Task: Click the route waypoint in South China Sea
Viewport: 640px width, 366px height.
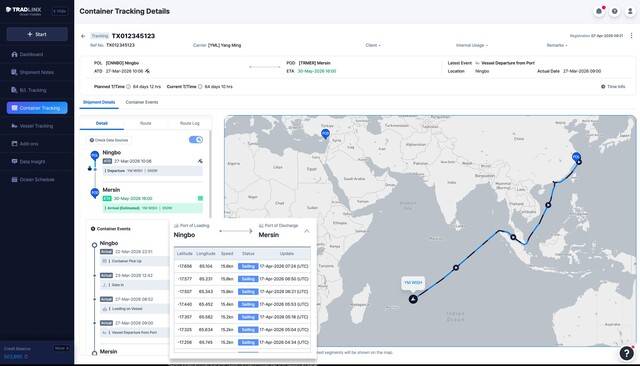Action: [x=548, y=205]
